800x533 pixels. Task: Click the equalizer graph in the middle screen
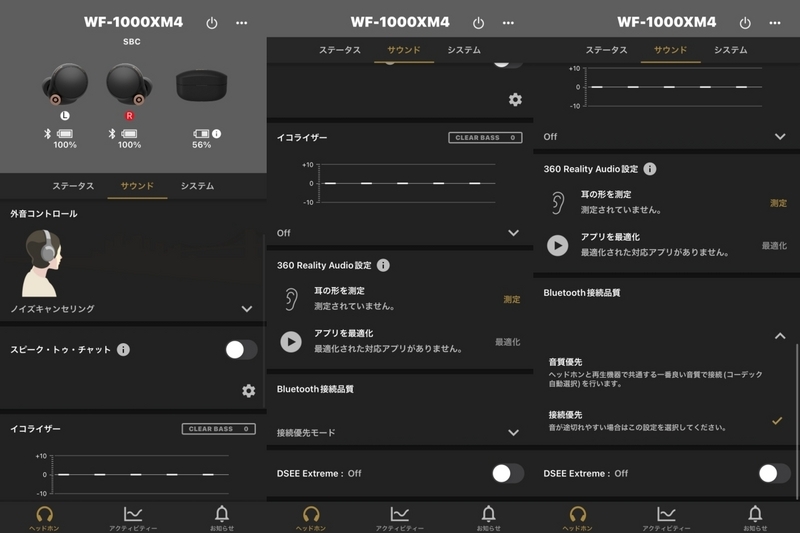(x=399, y=184)
